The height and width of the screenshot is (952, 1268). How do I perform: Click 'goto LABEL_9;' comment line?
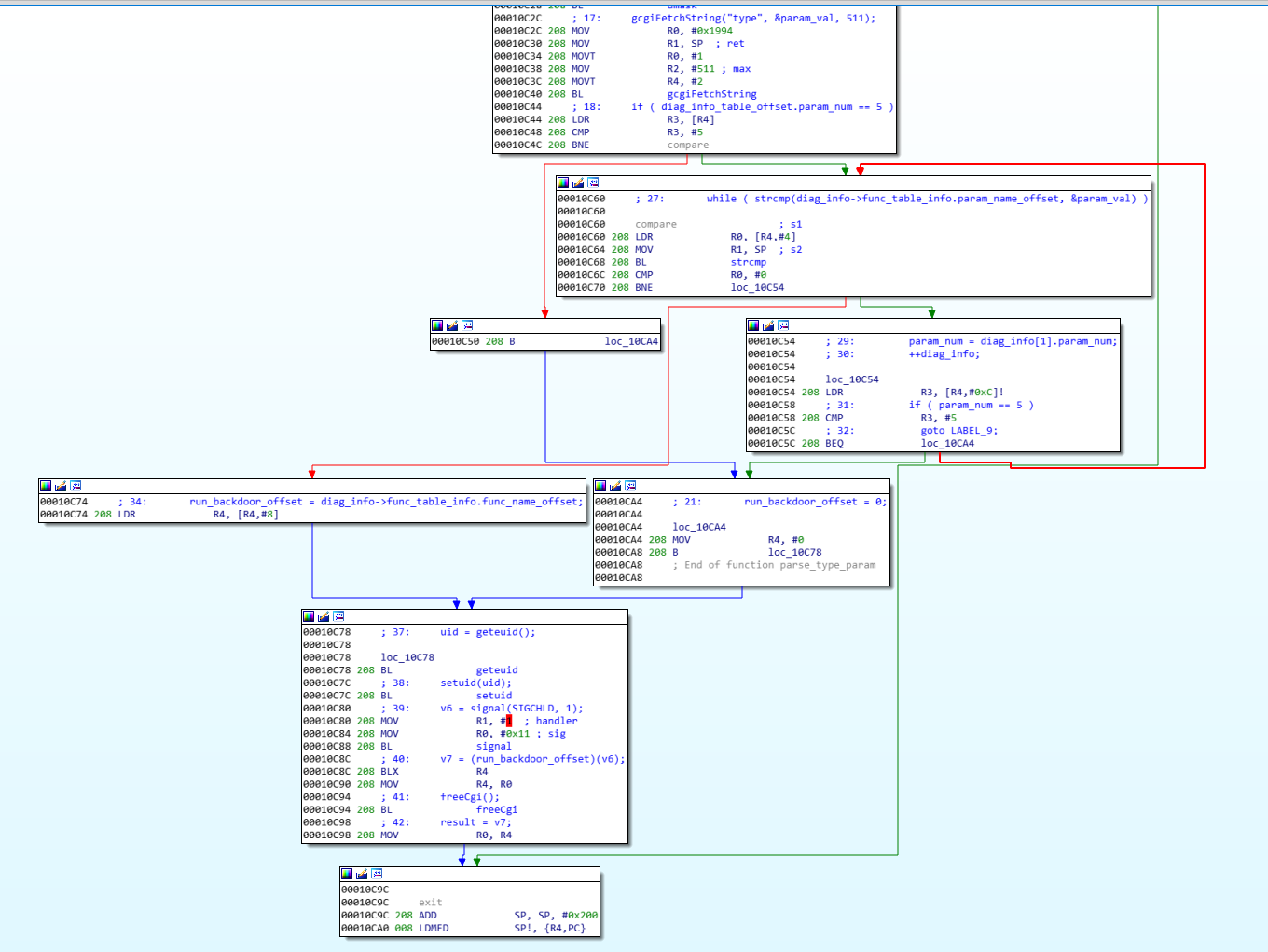click(x=959, y=431)
